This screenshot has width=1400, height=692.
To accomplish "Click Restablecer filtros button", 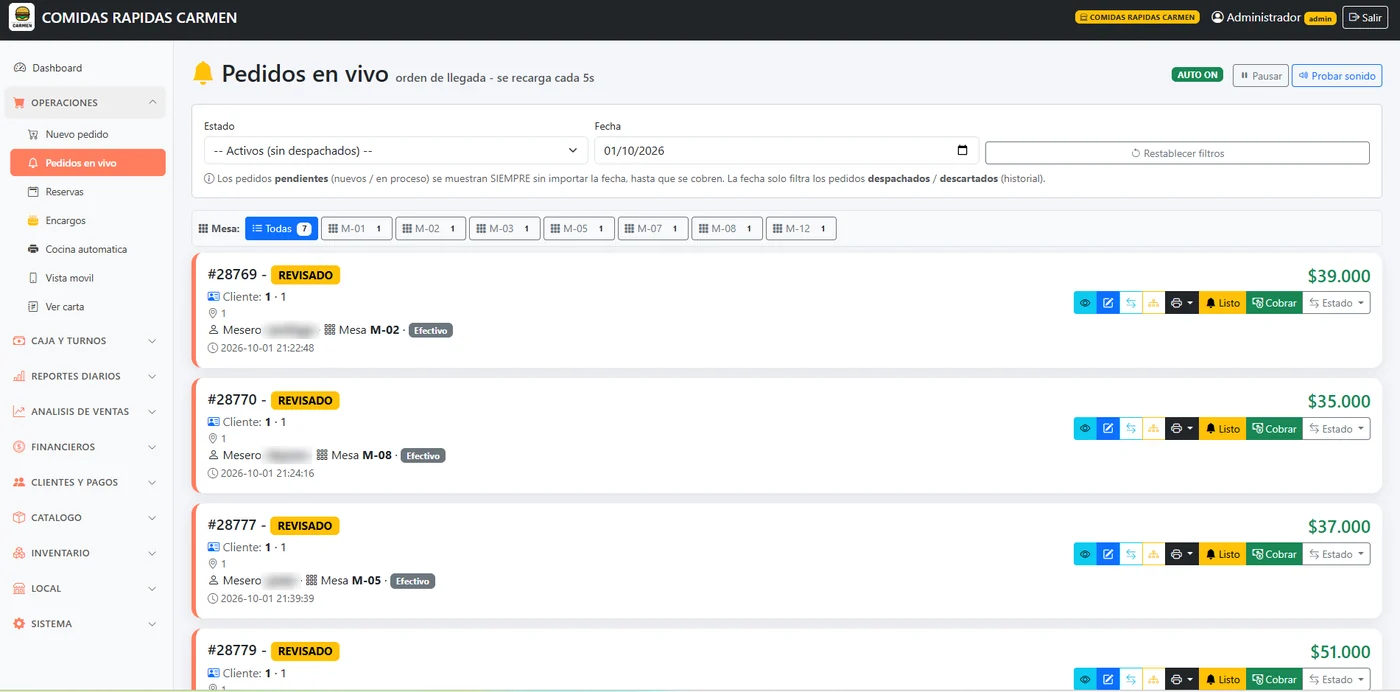I will (1177, 153).
